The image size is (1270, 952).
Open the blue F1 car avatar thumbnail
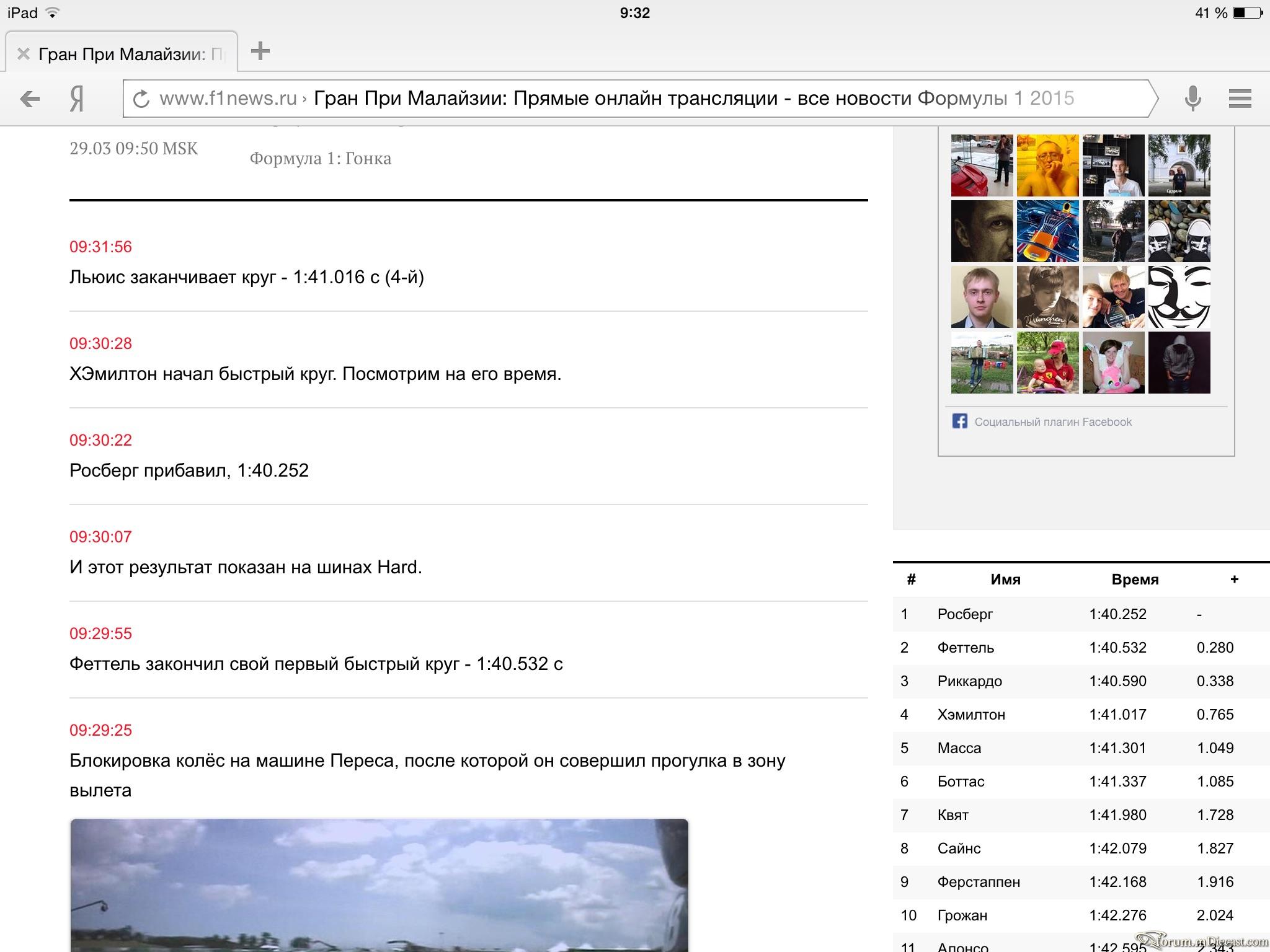1047,231
